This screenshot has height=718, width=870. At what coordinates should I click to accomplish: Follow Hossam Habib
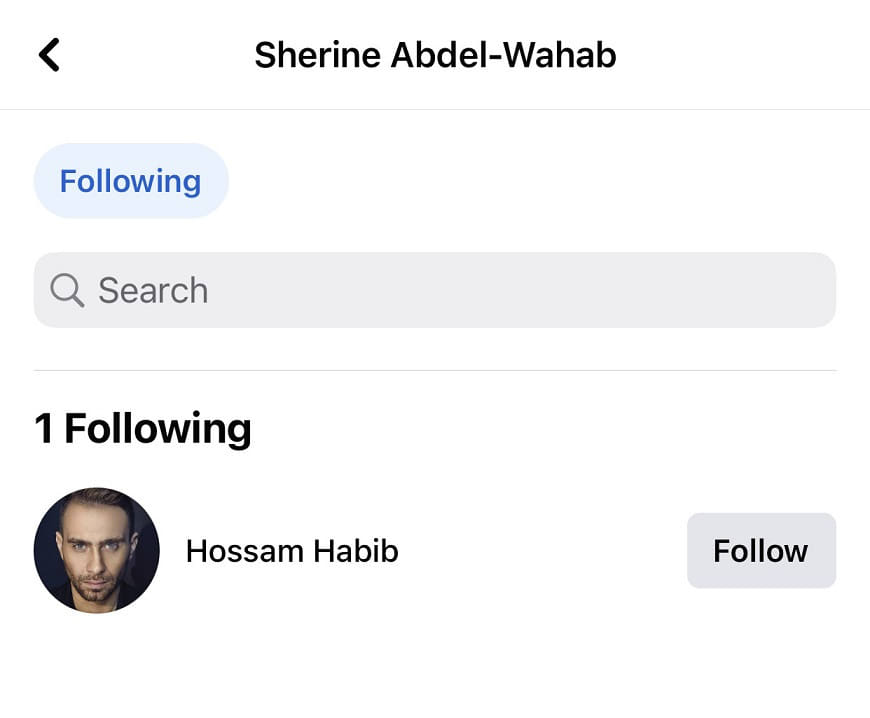(x=760, y=551)
